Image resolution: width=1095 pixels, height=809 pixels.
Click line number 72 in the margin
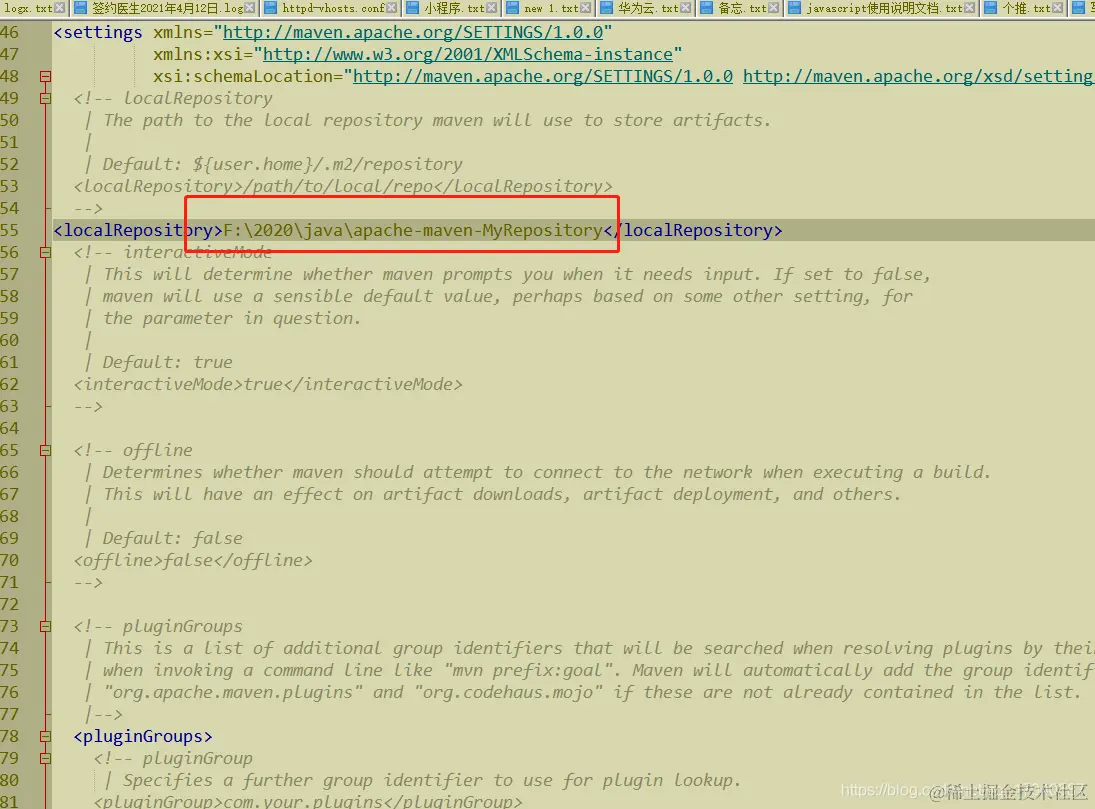coord(10,604)
